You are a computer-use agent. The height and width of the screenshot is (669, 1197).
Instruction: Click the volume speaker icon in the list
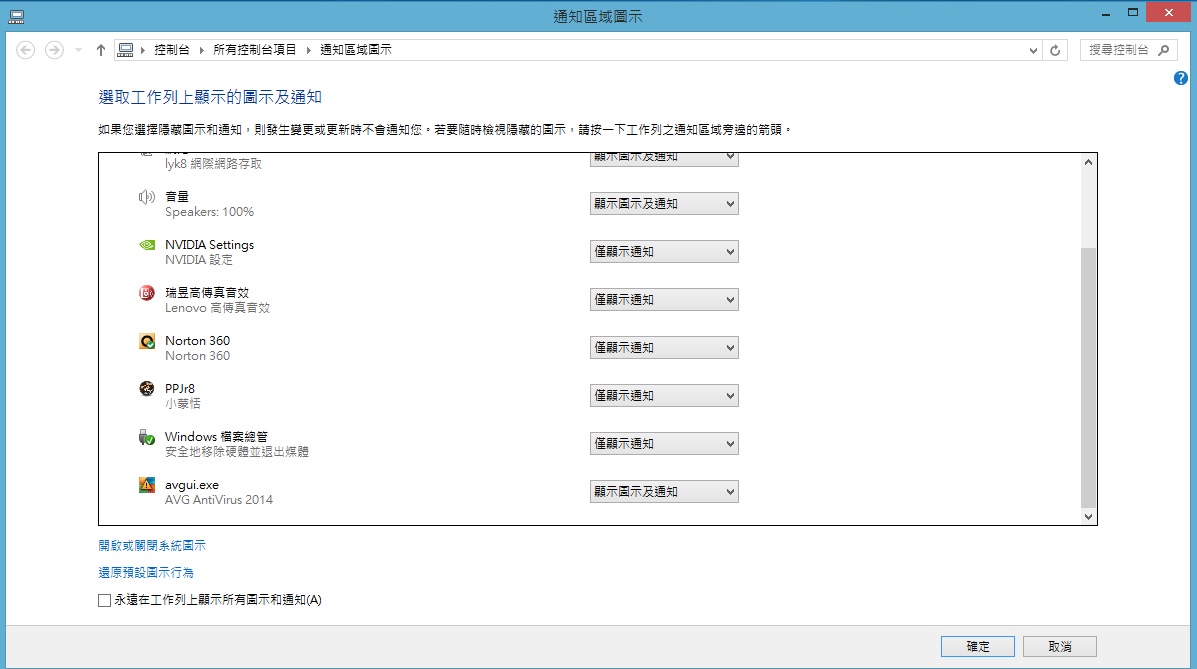(147, 197)
